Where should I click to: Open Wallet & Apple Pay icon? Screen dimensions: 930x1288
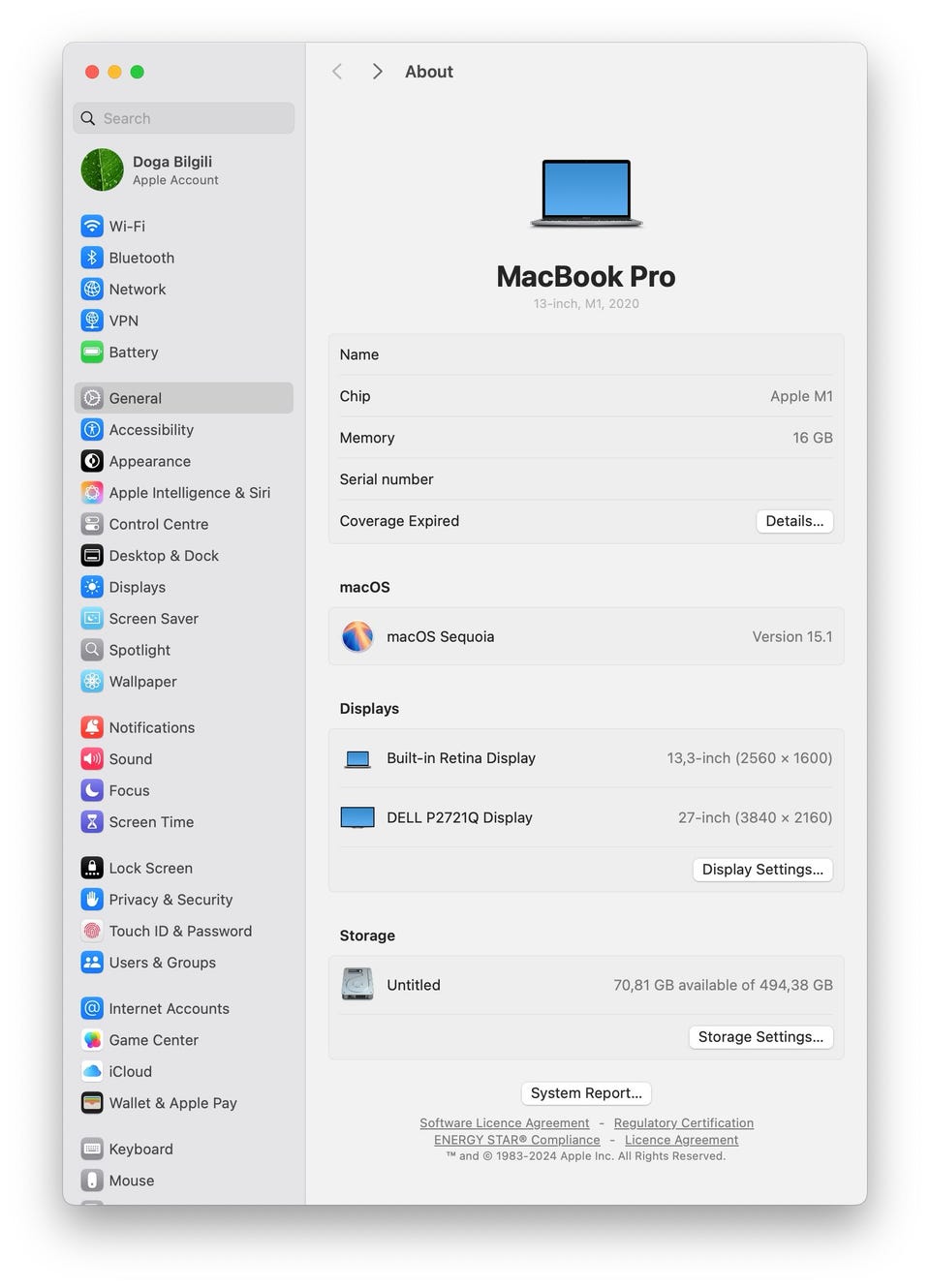pyautogui.click(x=92, y=1102)
